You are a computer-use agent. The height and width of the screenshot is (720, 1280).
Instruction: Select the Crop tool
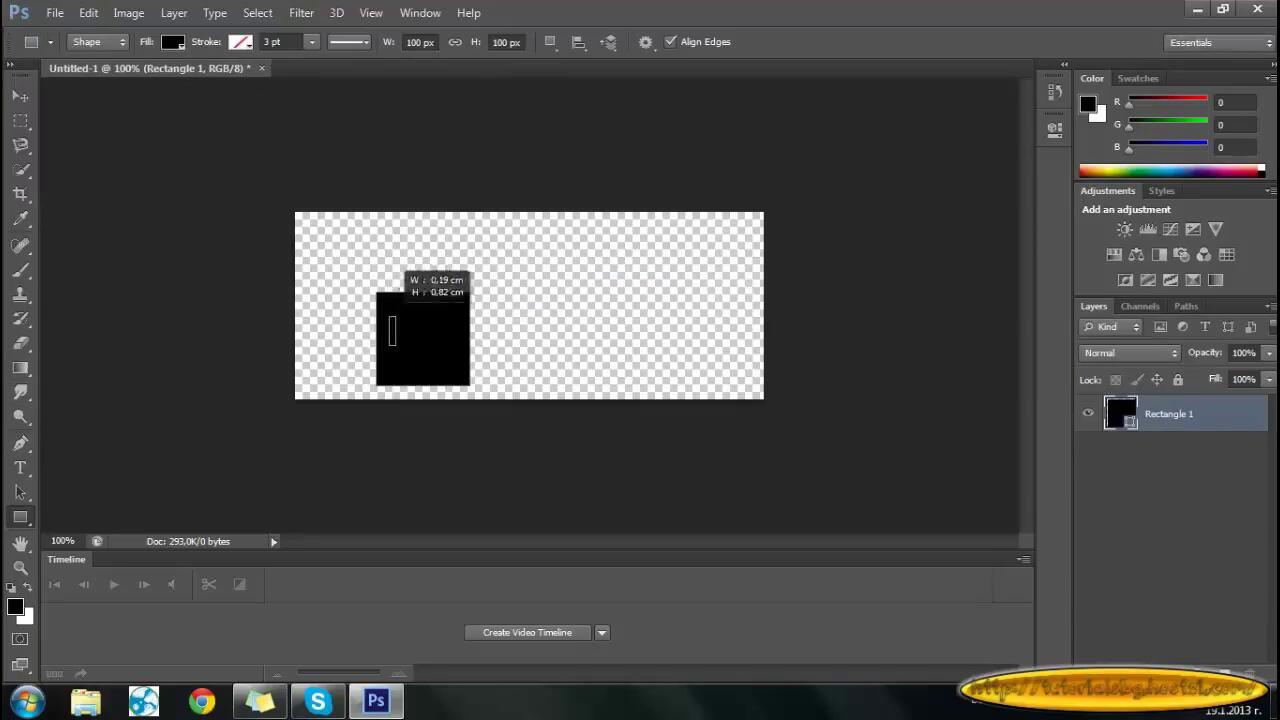[x=20, y=194]
